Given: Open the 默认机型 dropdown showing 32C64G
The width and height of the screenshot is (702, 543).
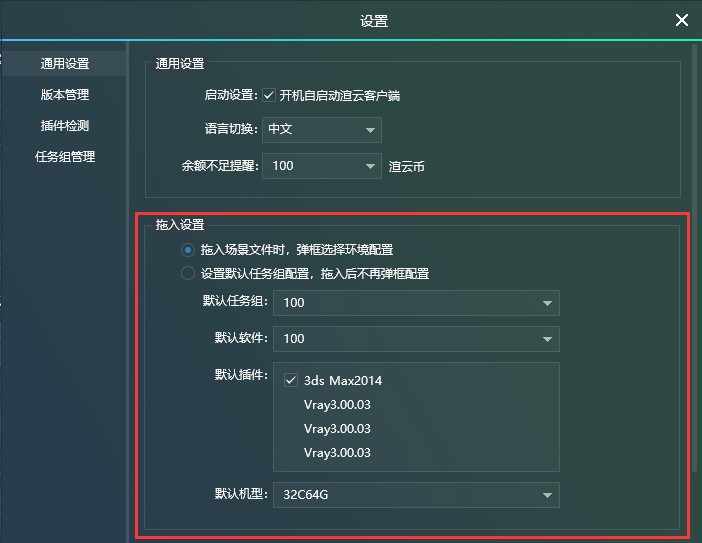Looking at the screenshot, I should (x=416, y=495).
